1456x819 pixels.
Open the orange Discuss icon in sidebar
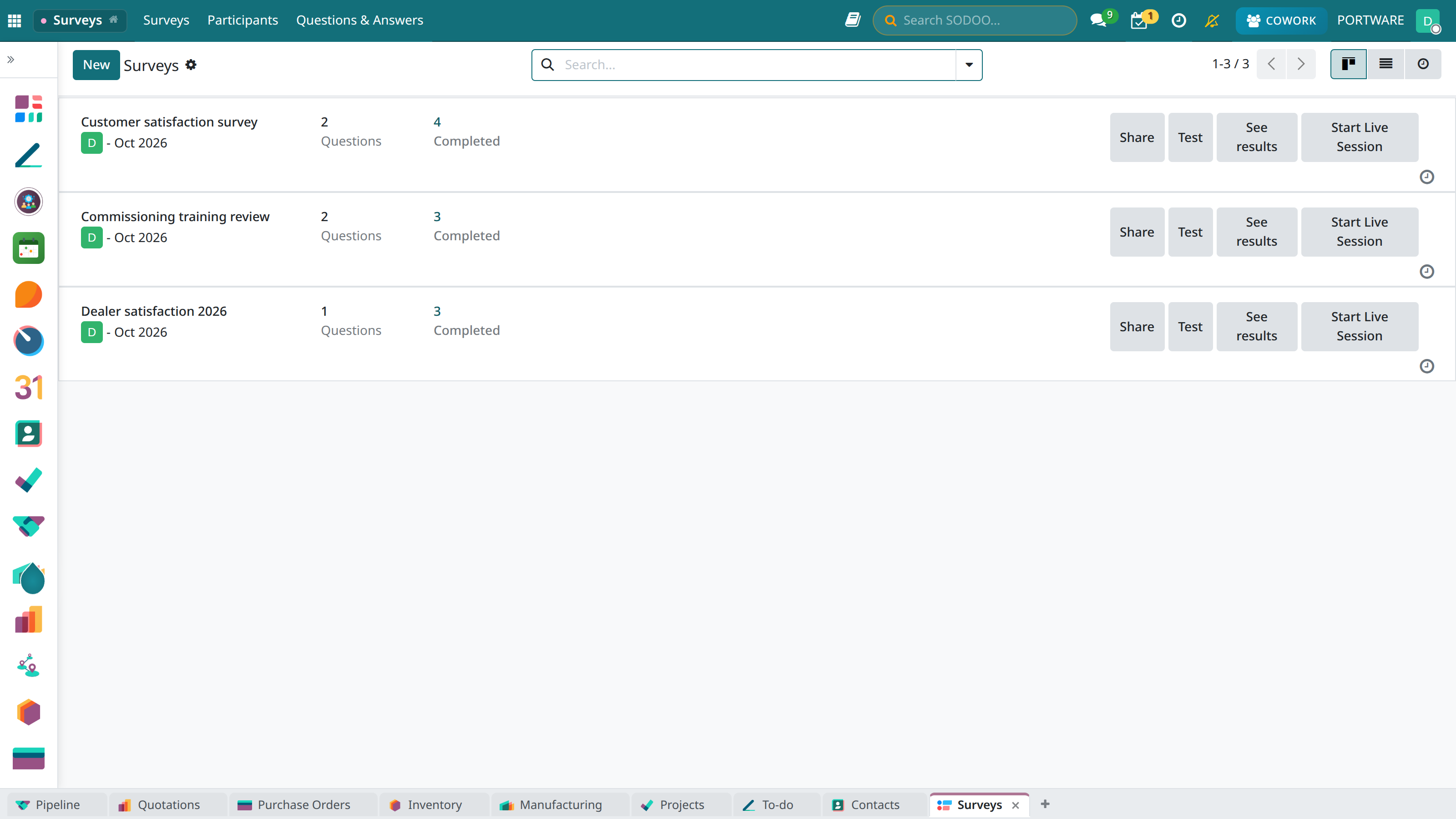[28, 294]
